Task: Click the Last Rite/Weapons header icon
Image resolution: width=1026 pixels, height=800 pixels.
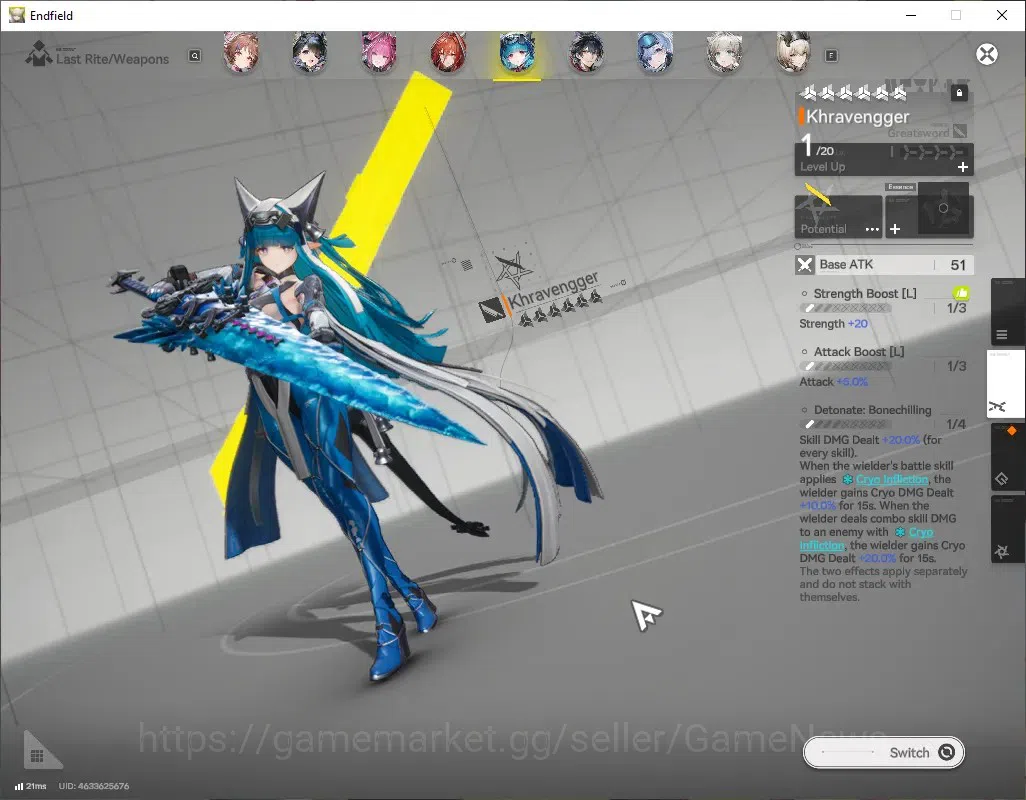Action: coord(38,54)
